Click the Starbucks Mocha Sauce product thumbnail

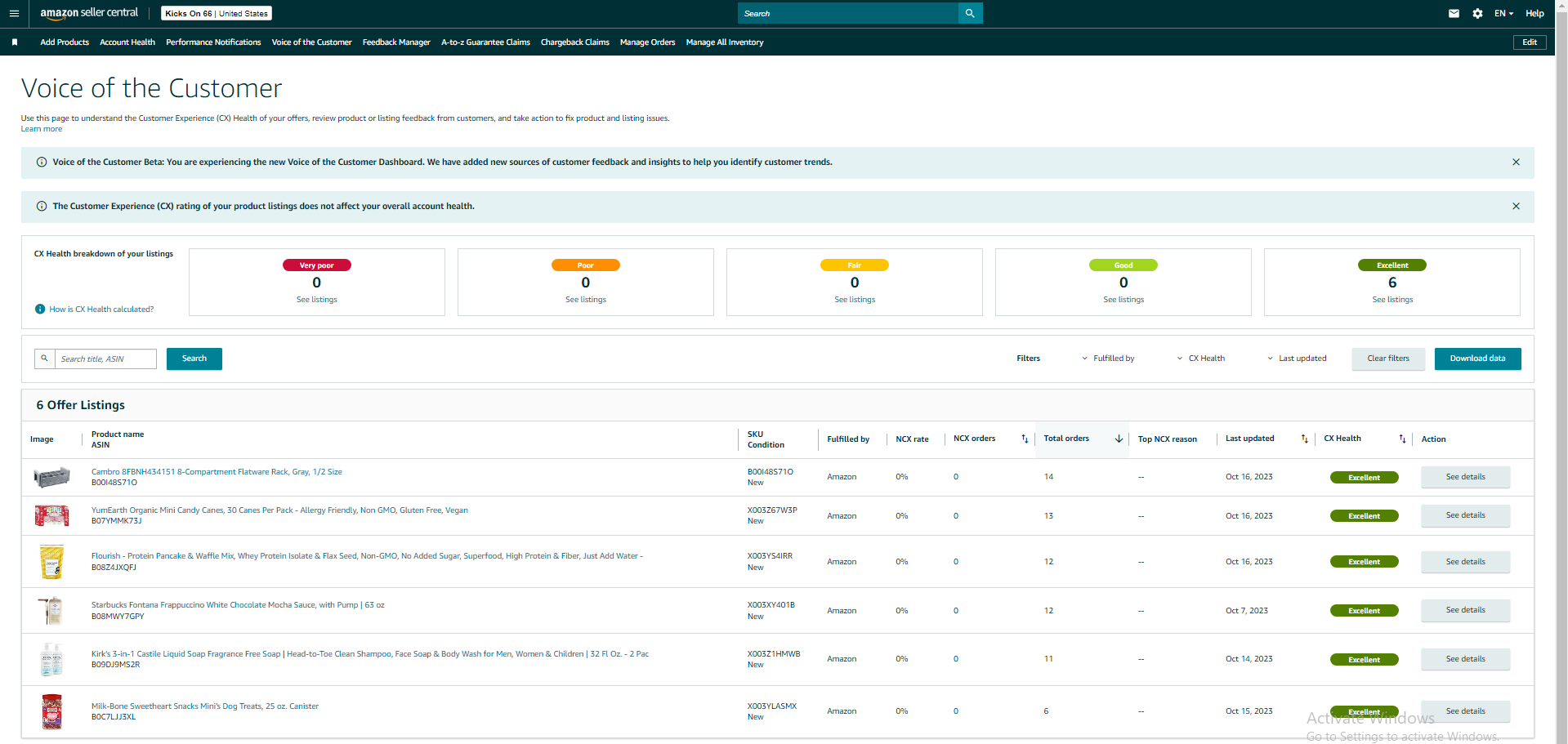click(51, 611)
